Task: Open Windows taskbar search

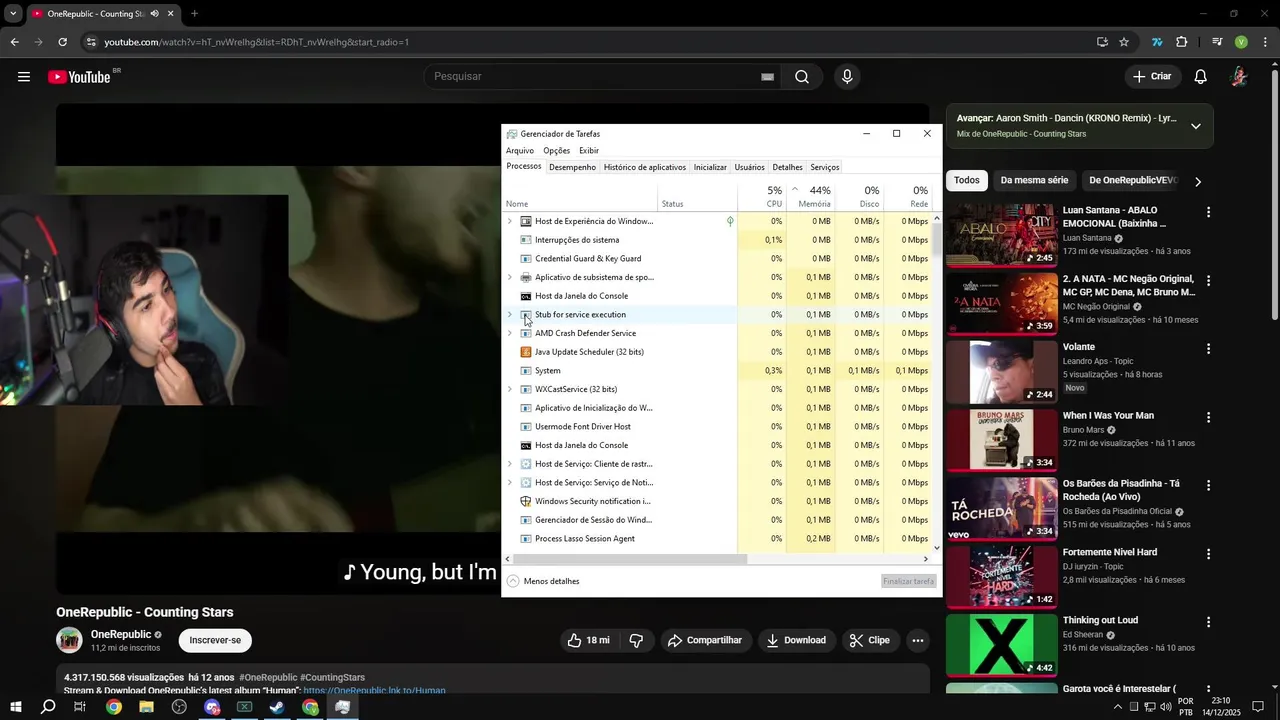Action: click(x=48, y=707)
